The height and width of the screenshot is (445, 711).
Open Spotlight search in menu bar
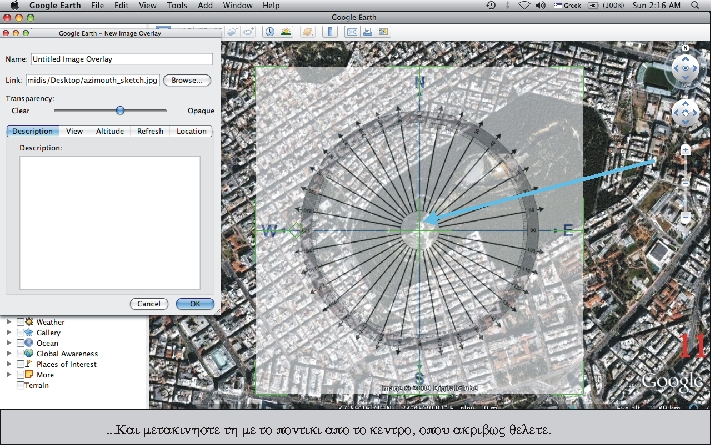point(695,5)
